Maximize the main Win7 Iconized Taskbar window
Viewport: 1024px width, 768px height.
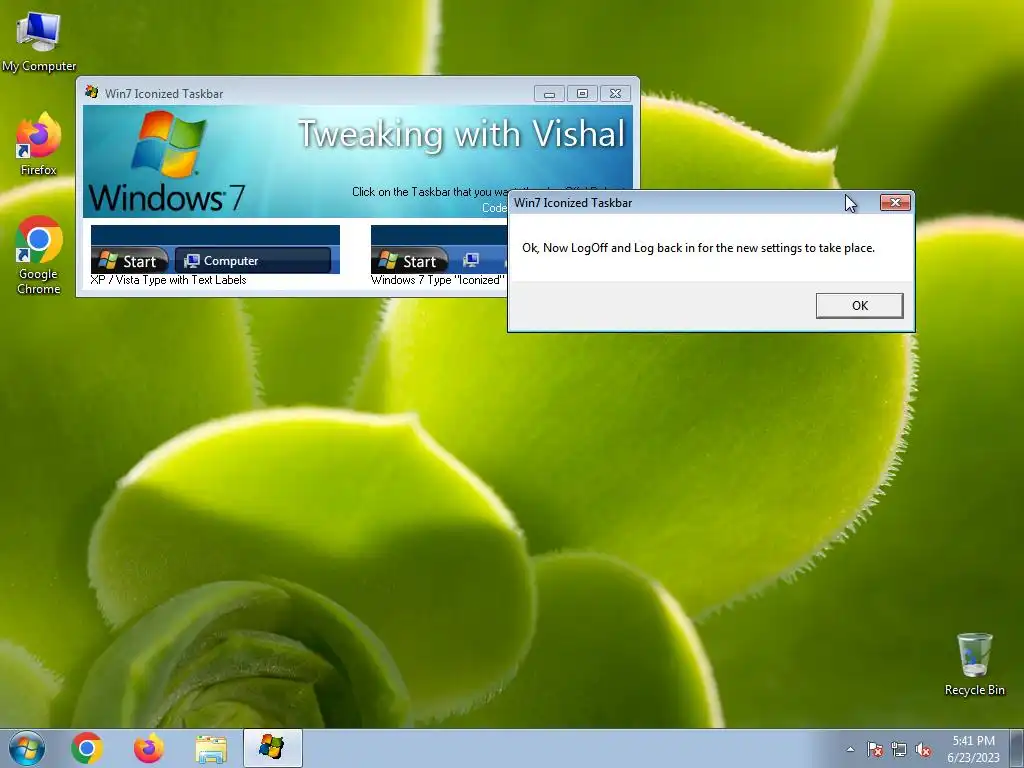582,94
